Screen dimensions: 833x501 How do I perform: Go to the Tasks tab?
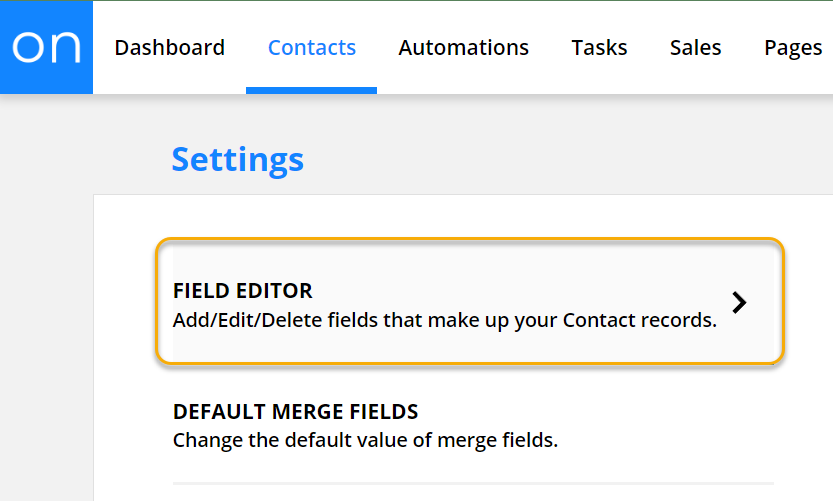[599, 48]
